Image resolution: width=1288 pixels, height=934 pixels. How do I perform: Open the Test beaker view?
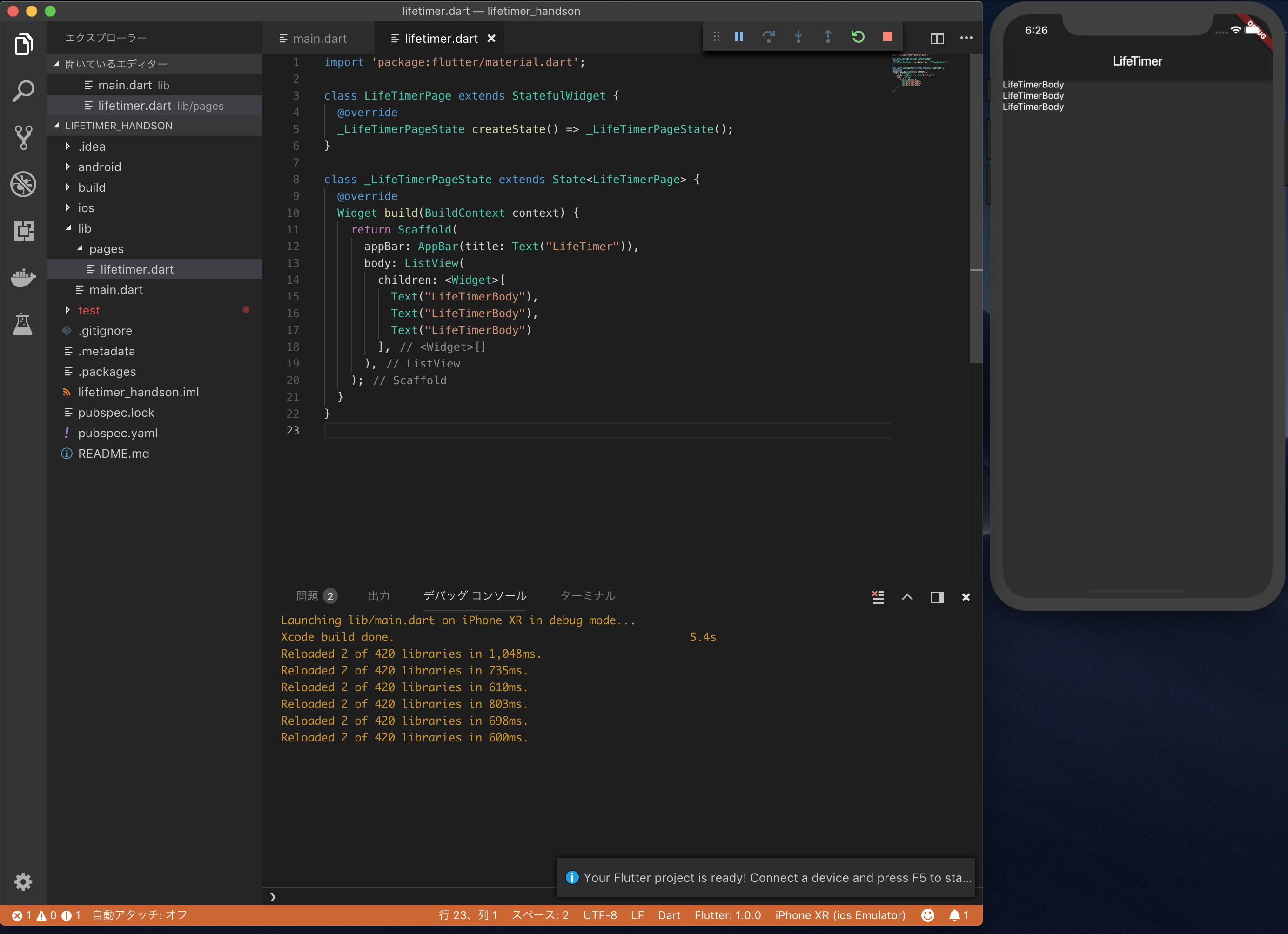tap(23, 324)
